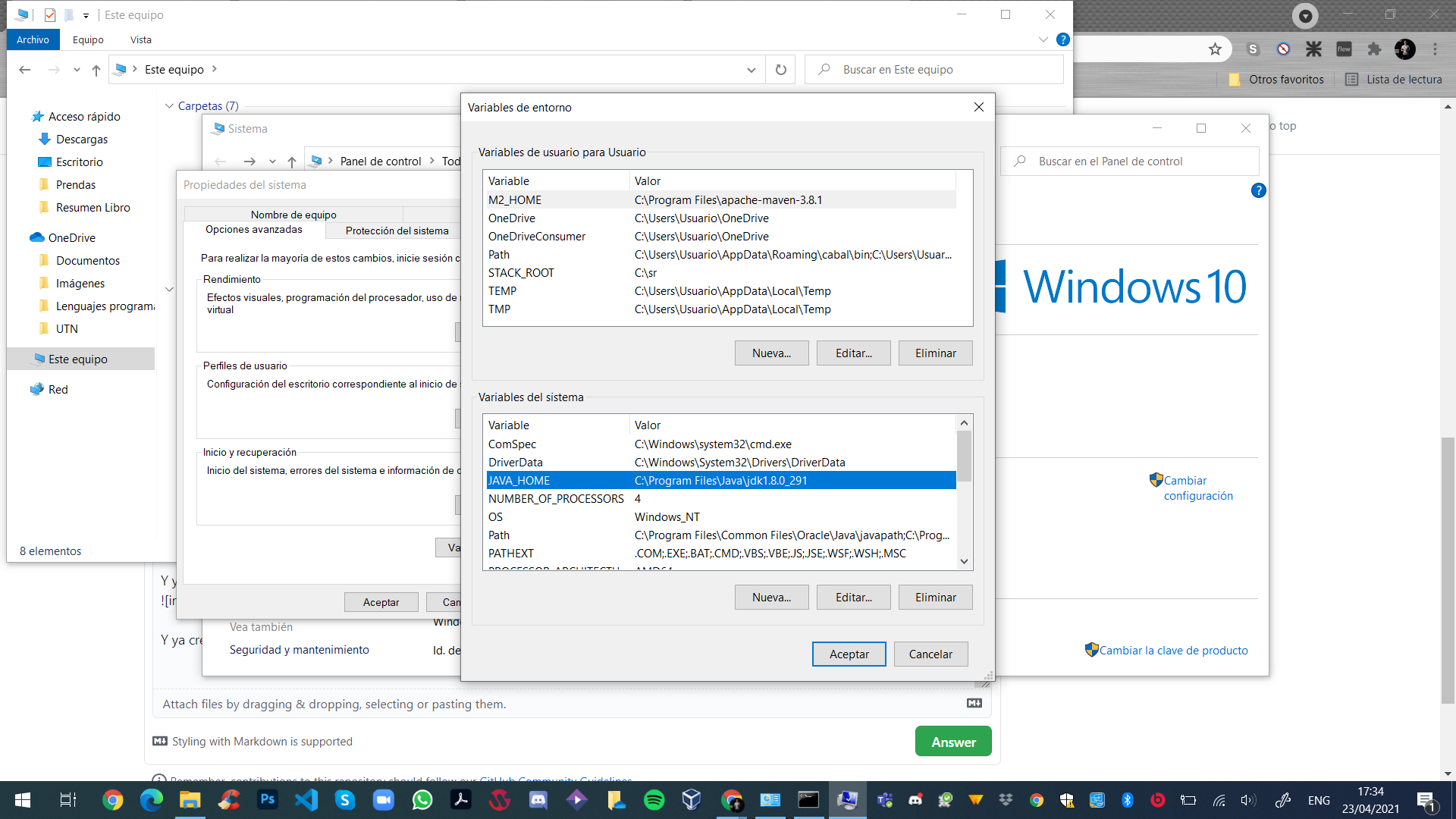Viewport: 1456px width, 819px height.
Task: Collapse the Carpetas (7) group
Action: 169,106
